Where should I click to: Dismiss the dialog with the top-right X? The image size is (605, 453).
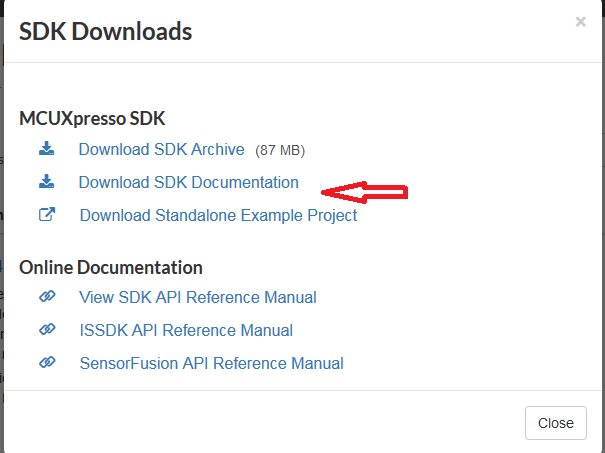coord(580,22)
